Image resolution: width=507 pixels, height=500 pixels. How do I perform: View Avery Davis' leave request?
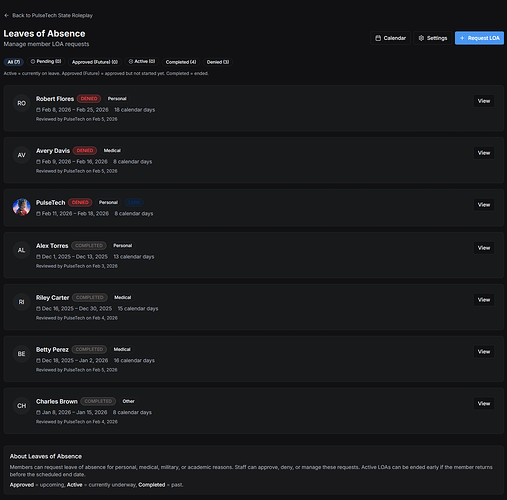click(484, 153)
